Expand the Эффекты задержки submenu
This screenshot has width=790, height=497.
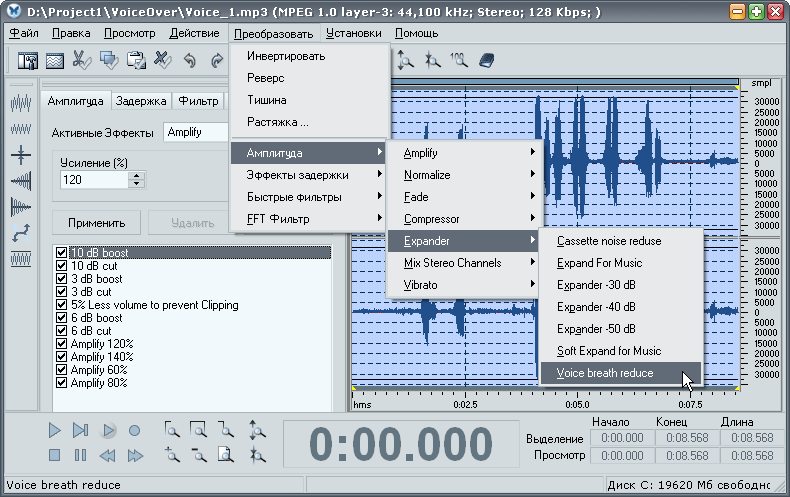point(308,175)
